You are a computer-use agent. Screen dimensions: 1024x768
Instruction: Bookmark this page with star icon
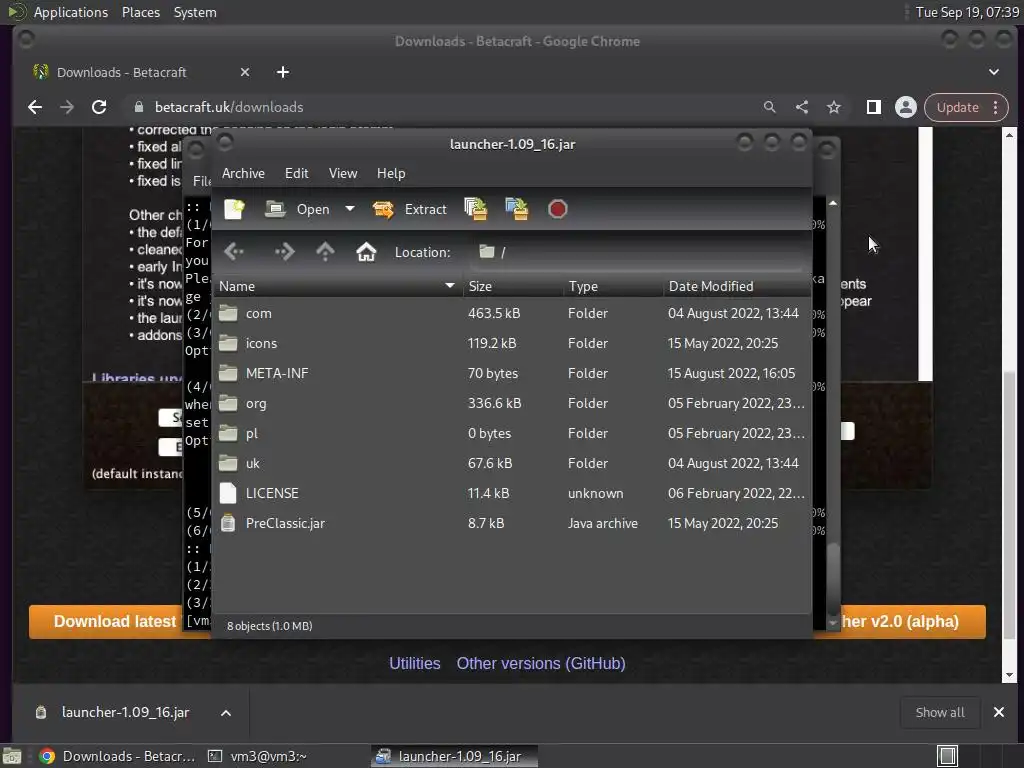(833, 107)
